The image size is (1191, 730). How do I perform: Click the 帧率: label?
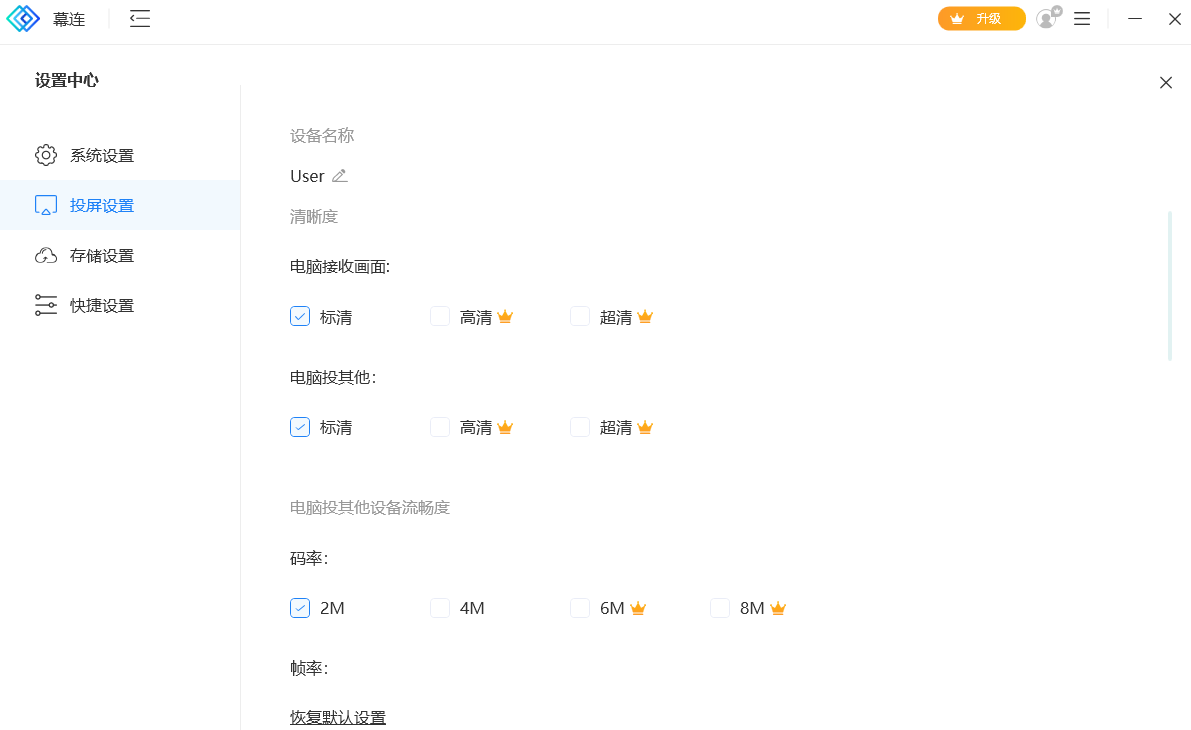[309, 668]
